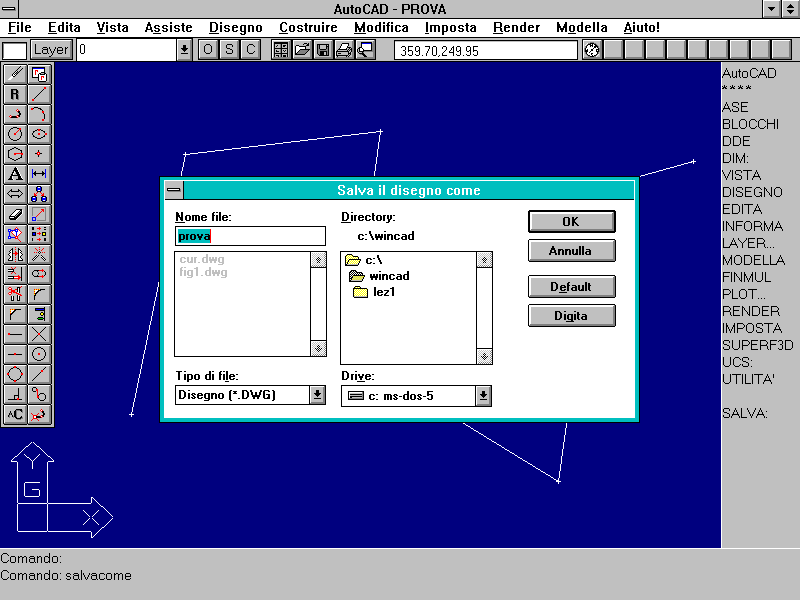Click the white current color swatch
Viewport: 800px width, 600px height.
point(14,51)
